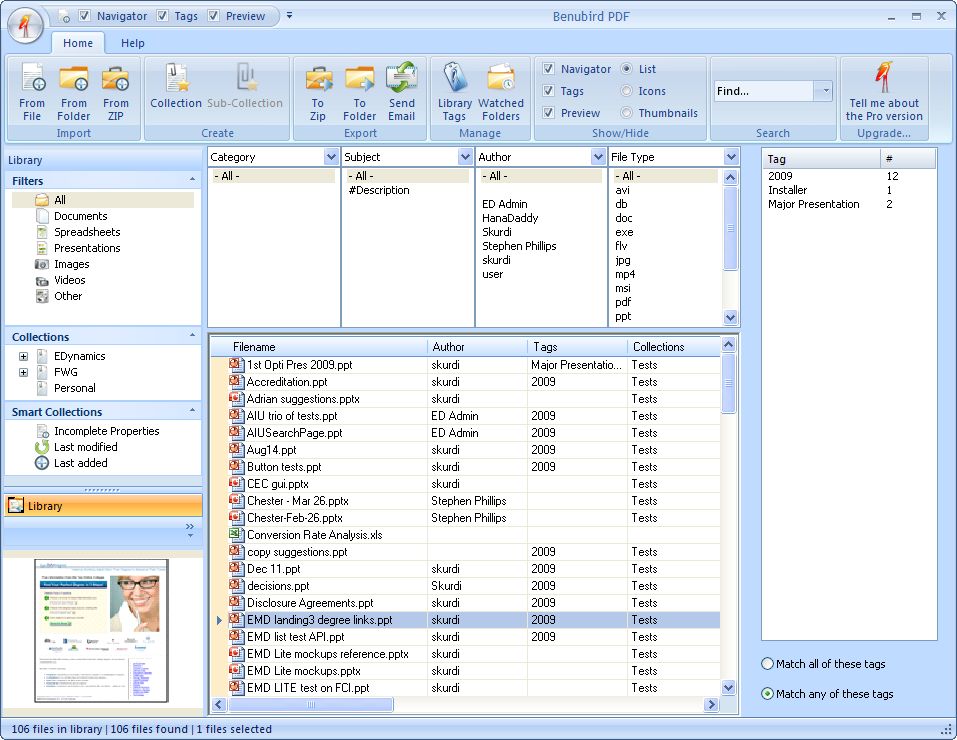Select the Thumbnails view radio button
This screenshot has width=957, height=740.
pyautogui.click(x=626, y=113)
